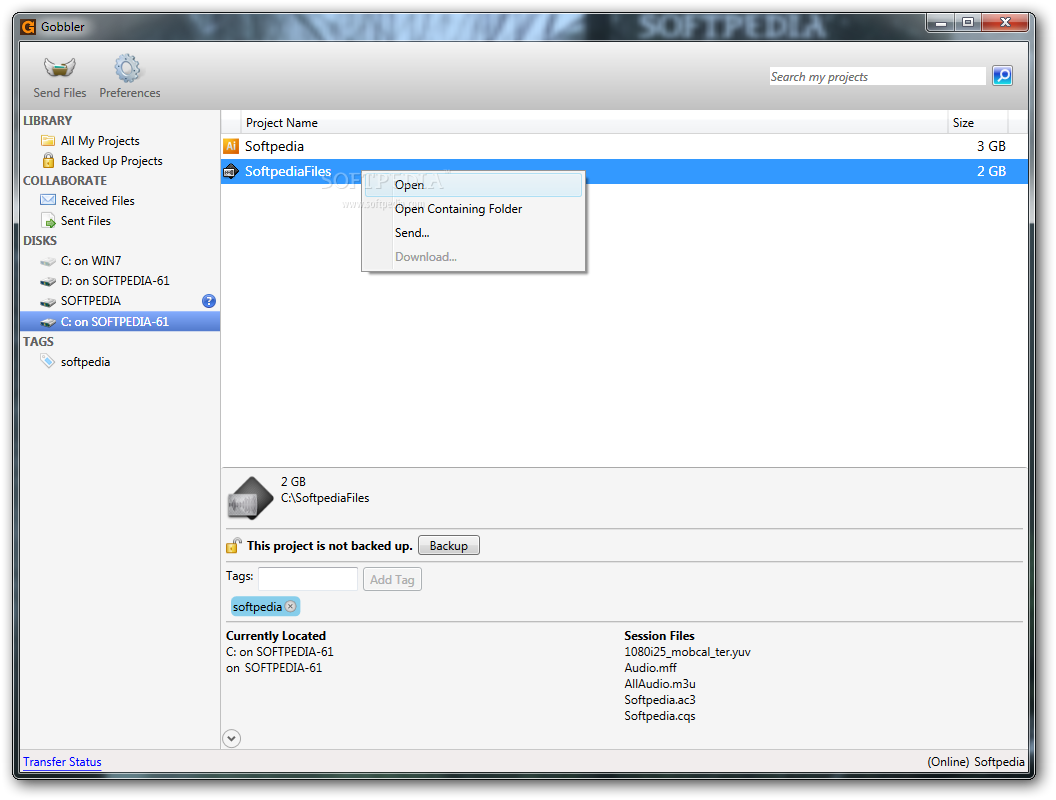
Task: Choose Send... from the context menu
Action: click(473, 233)
